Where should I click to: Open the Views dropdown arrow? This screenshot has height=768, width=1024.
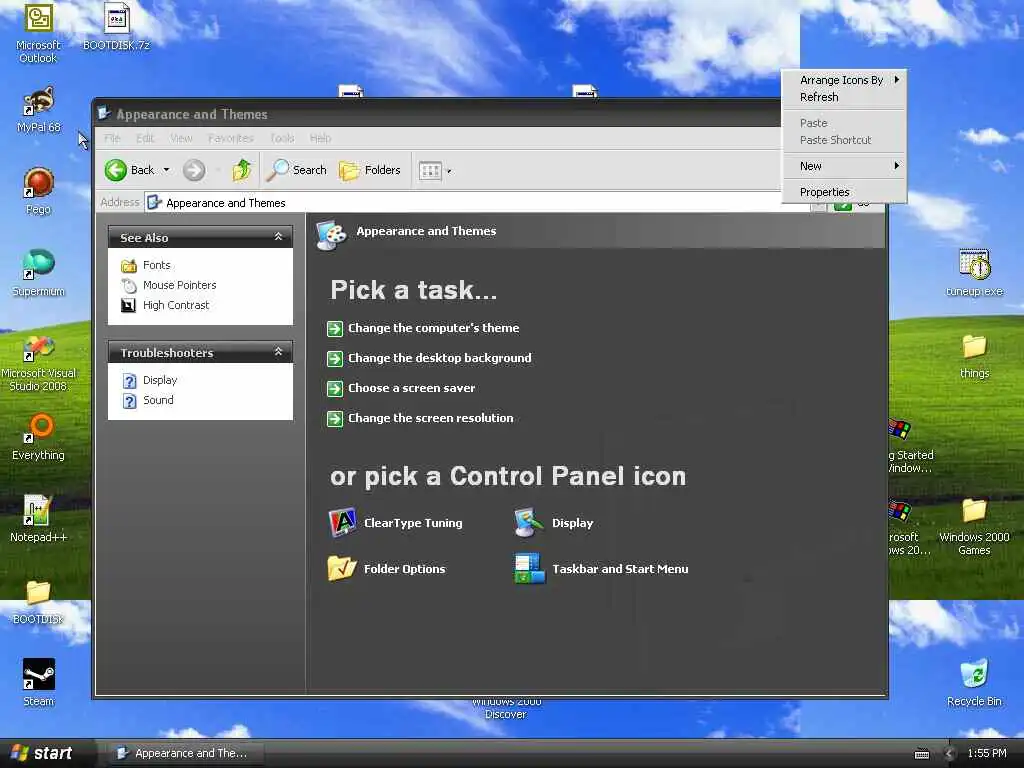pos(449,171)
